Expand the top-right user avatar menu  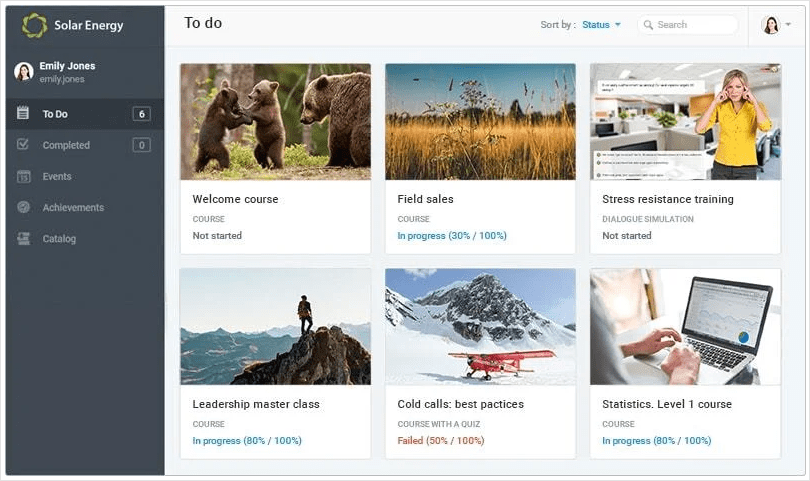[776, 25]
